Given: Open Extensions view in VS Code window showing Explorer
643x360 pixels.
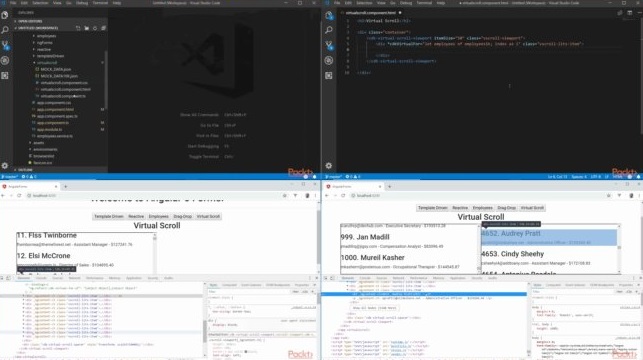Looking at the screenshot, I should click(5, 75).
